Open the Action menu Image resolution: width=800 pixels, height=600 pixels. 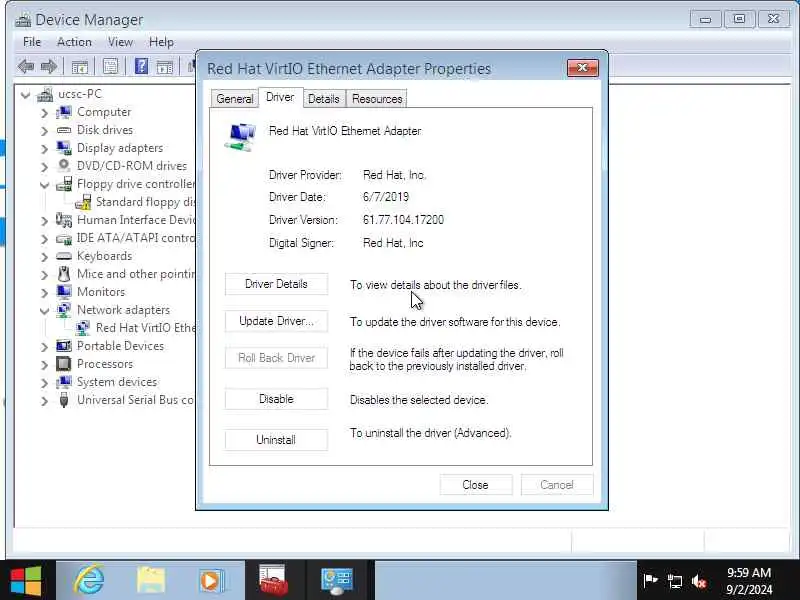coord(74,42)
